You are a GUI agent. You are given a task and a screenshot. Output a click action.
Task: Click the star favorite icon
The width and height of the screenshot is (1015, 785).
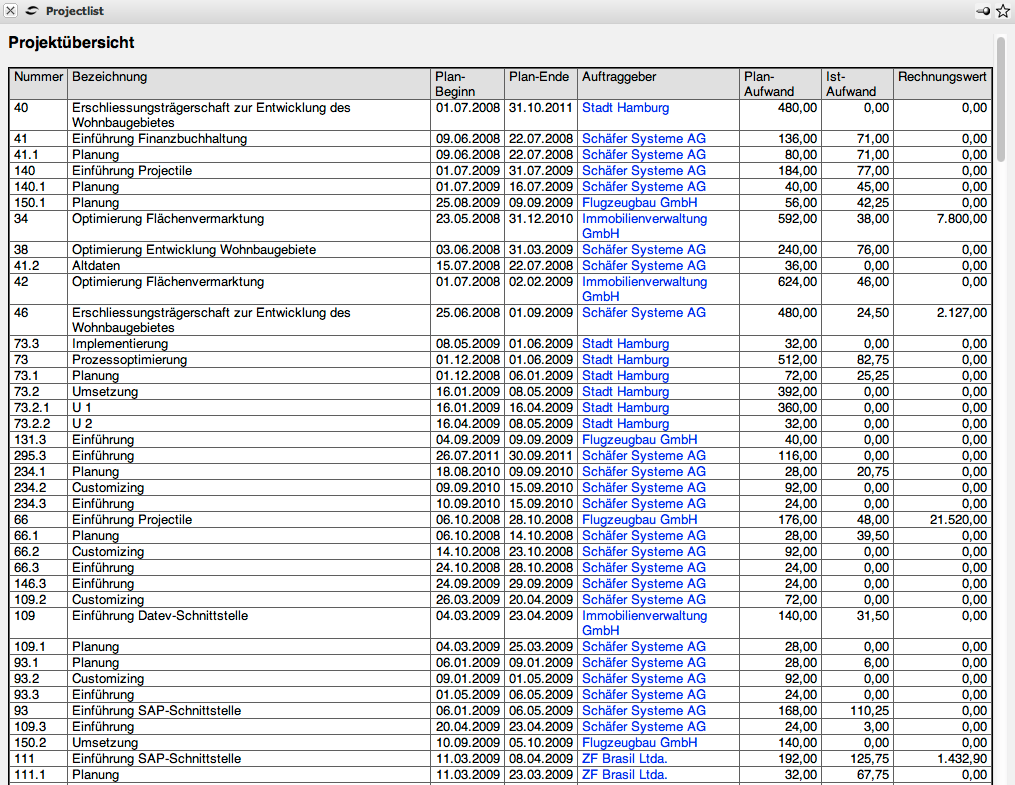point(1002,11)
